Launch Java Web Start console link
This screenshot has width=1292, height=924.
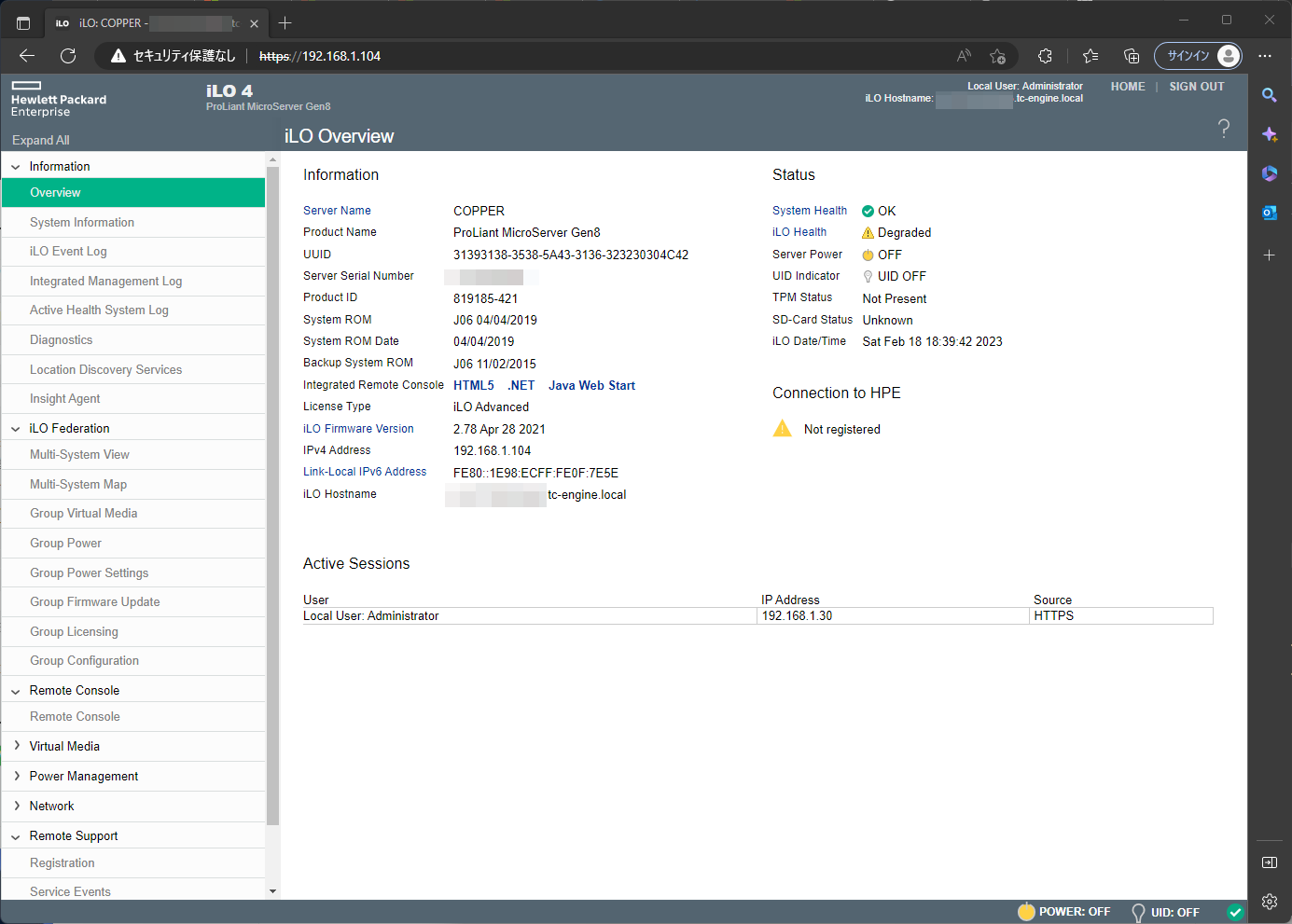[591, 385]
